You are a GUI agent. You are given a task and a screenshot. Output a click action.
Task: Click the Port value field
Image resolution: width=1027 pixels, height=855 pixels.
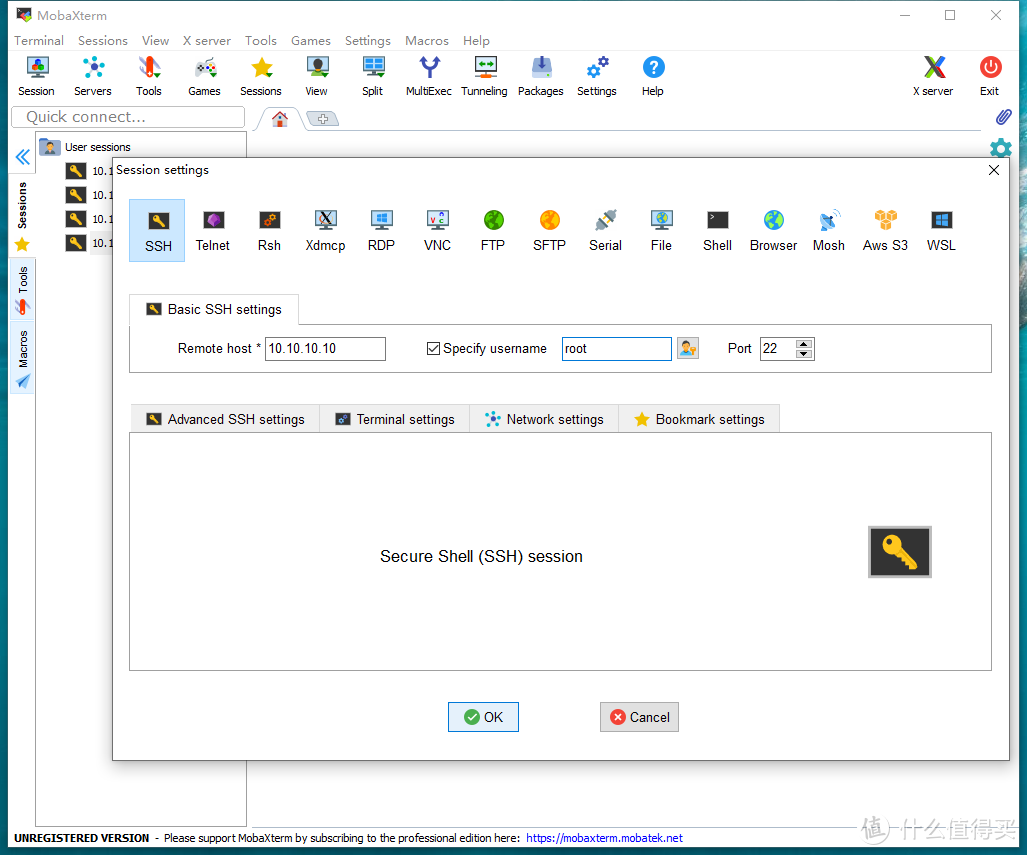pyautogui.click(x=778, y=349)
